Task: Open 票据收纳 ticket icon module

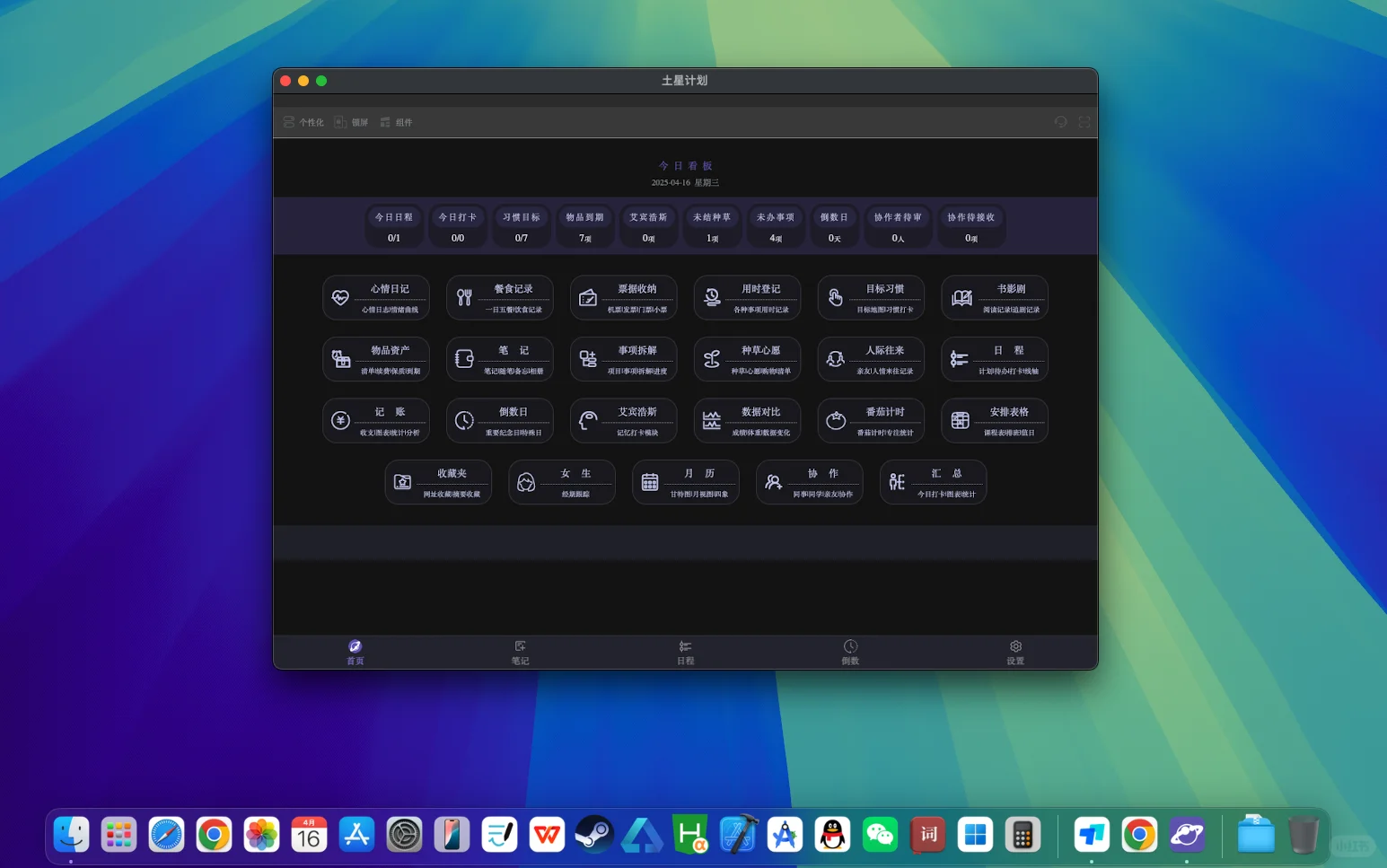Action: tap(624, 298)
